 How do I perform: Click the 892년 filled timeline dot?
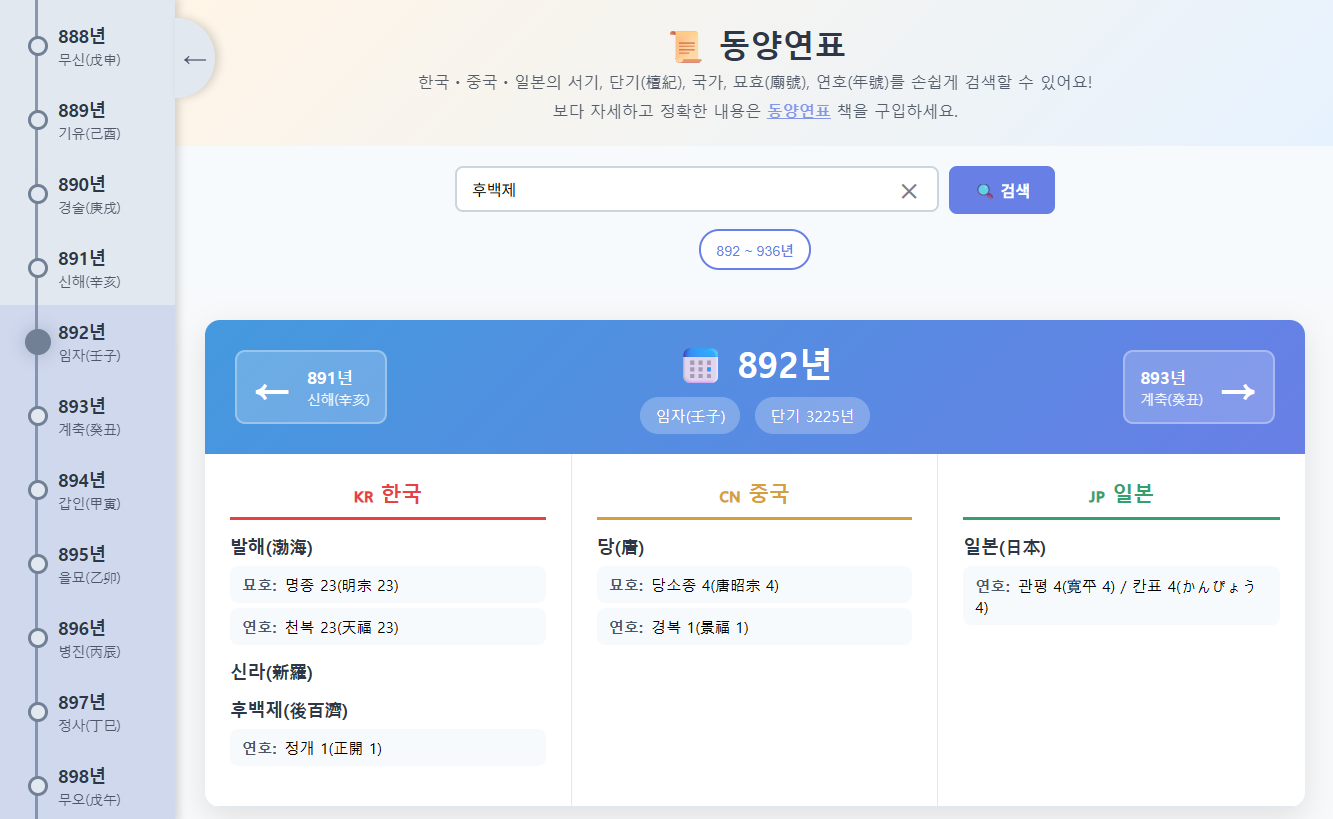38,342
